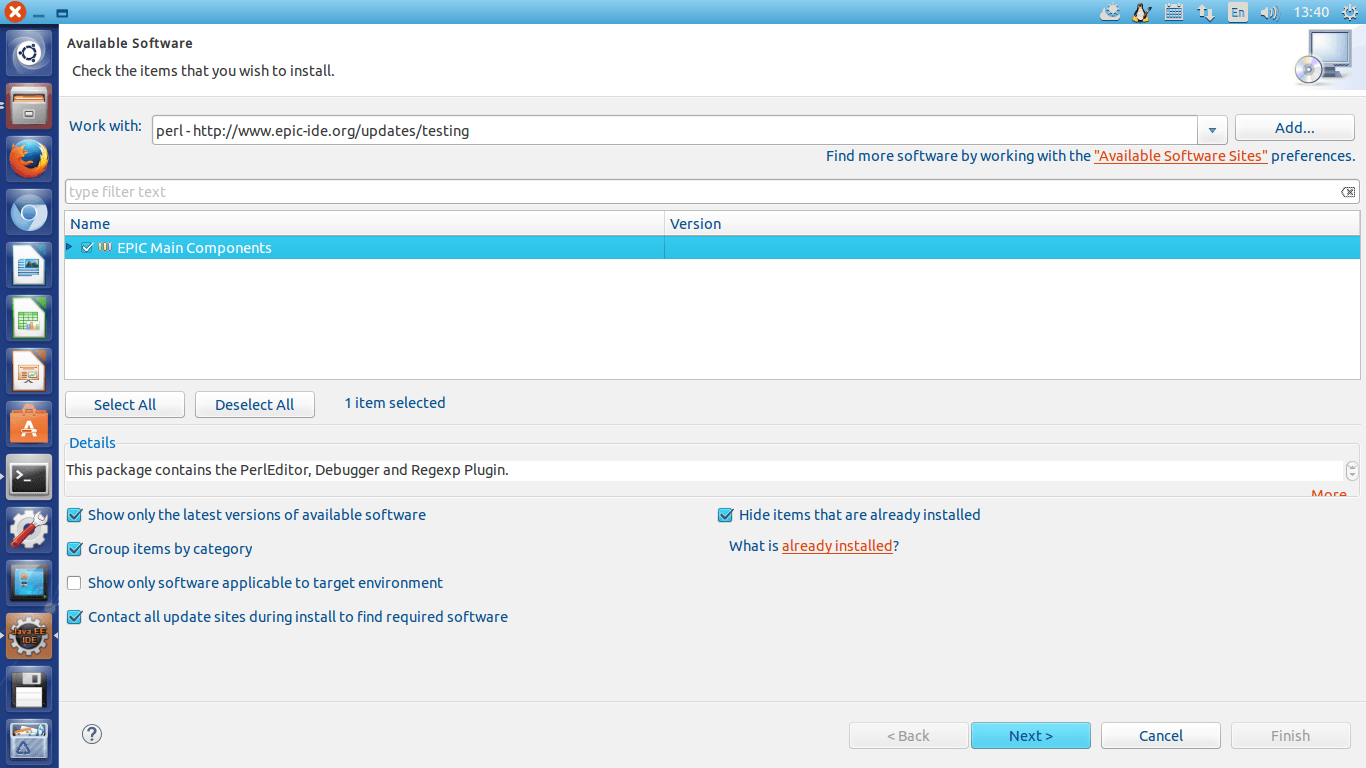
Task: Uncheck the EPIC Main Components checkbox
Action: click(88, 247)
